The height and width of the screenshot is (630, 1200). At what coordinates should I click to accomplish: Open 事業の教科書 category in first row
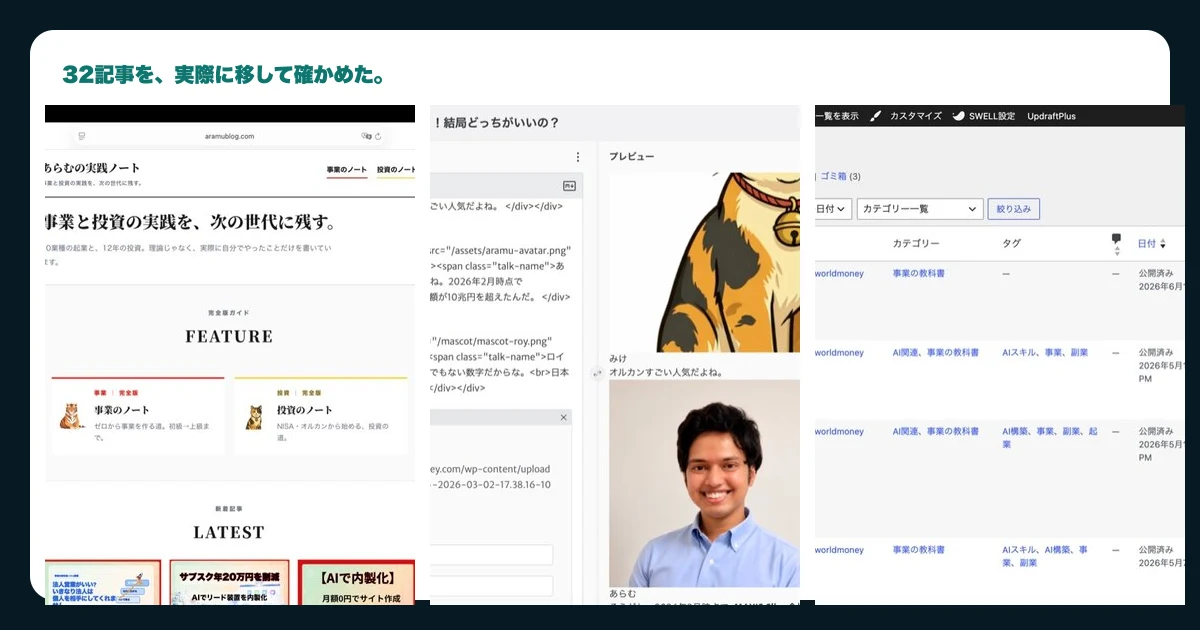click(x=918, y=273)
